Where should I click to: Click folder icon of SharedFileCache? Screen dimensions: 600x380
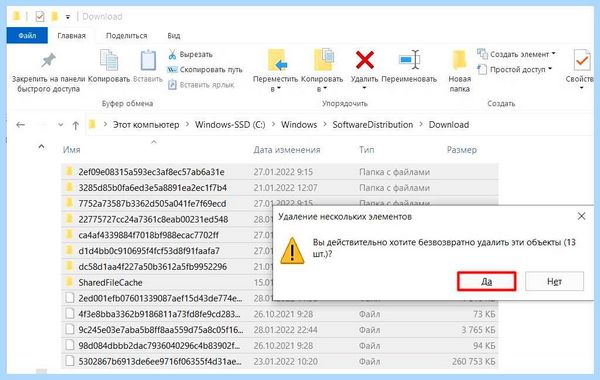69,282
